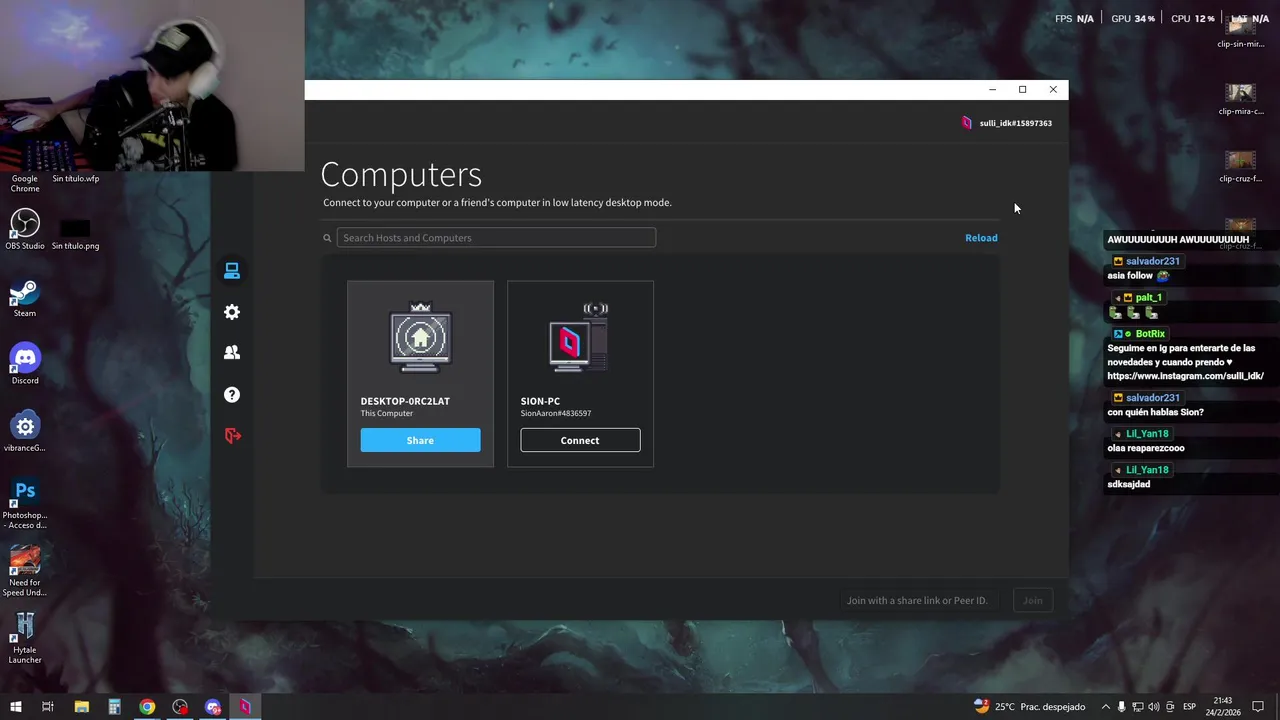Maximize the Parsec window
This screenshot has width=1280, height=720.
click(x=1022, y=90)
